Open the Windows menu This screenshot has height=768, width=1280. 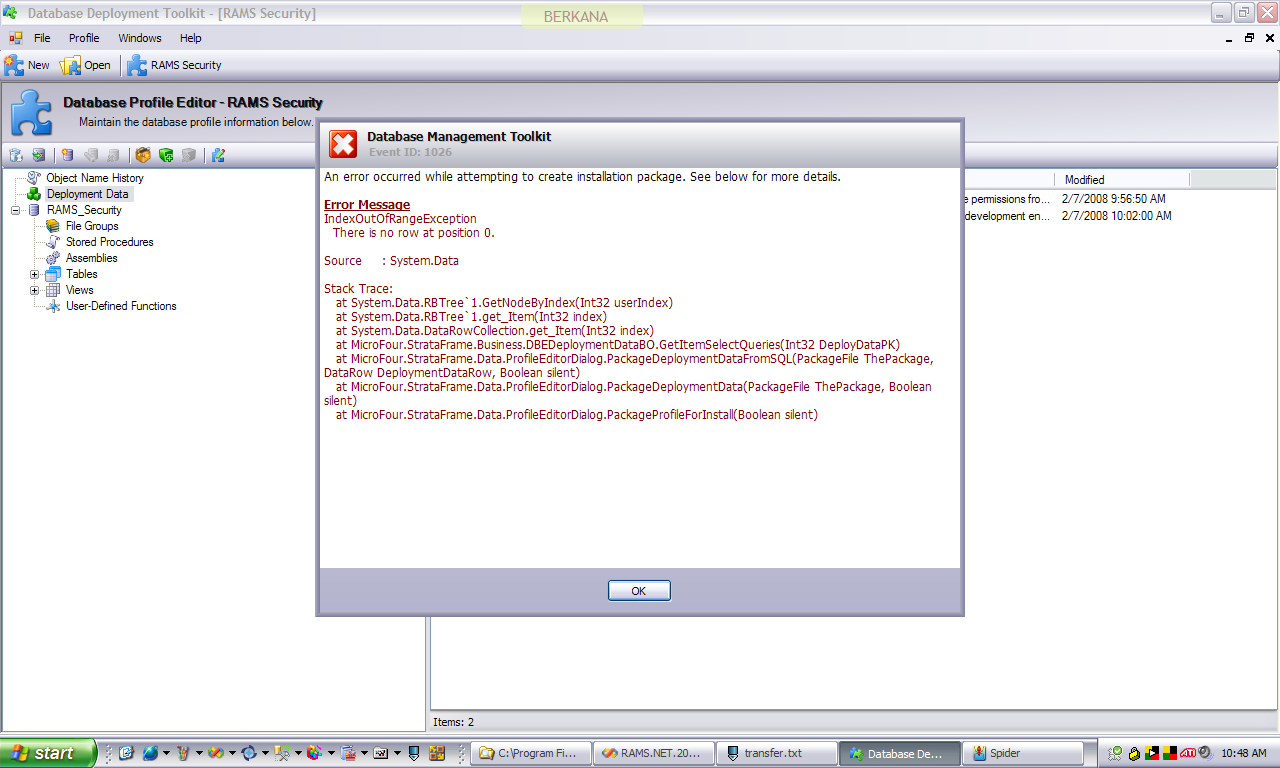[x=139, y=38]
